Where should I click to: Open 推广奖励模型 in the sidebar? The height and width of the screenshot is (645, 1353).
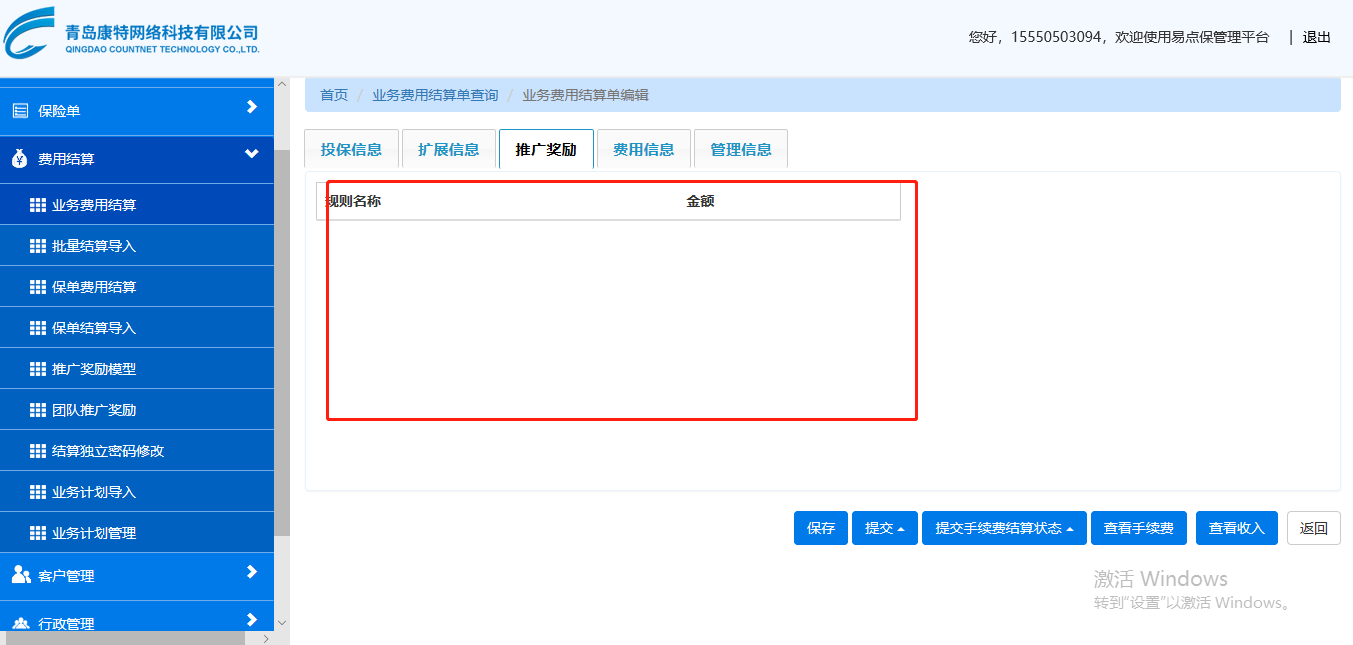pyautogui.click(x=137, y=369)
